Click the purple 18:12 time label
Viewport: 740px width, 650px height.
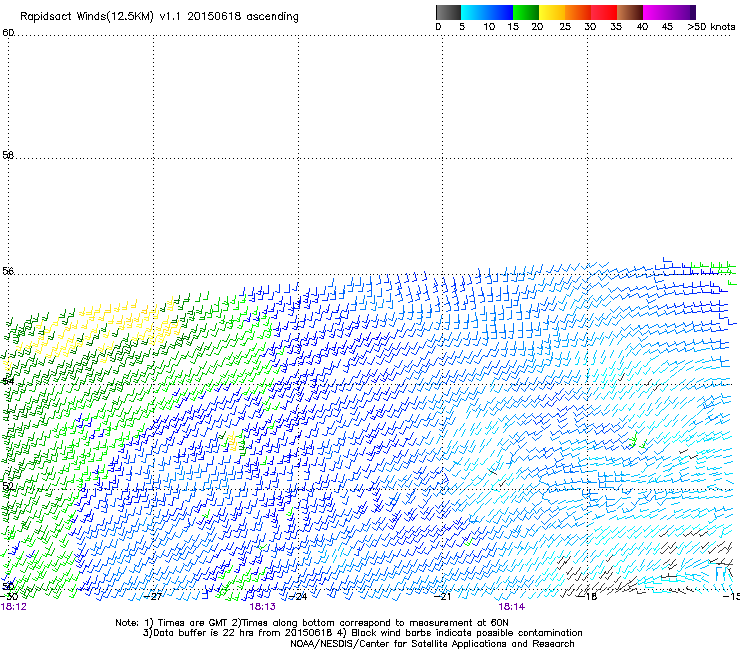pos(14,607)
